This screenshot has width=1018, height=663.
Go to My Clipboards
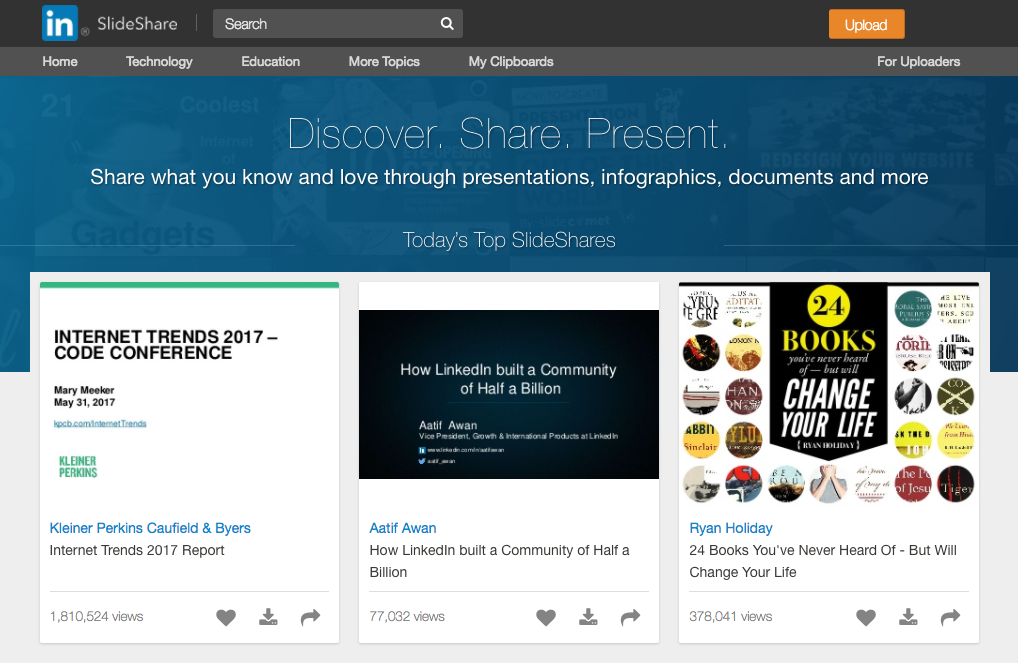coord(511,62)
